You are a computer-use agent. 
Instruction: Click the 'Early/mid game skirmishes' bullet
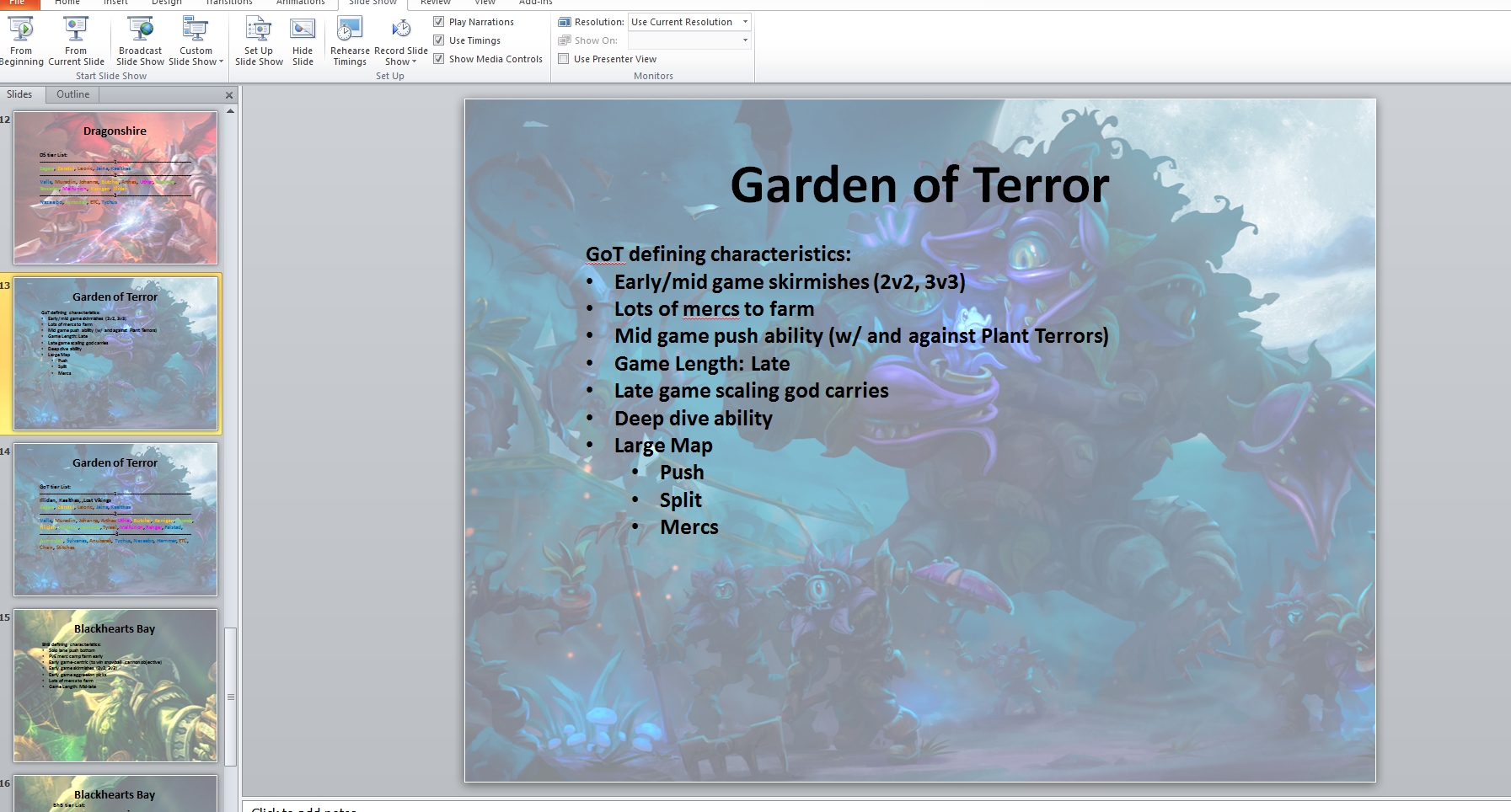point(790,281)
